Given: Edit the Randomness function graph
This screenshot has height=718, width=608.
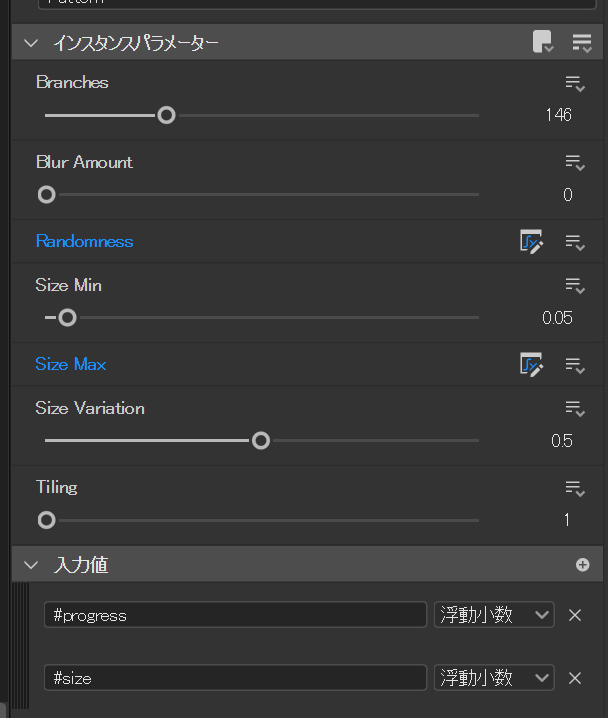Looking at the screenshot, I should pos(531,242).
